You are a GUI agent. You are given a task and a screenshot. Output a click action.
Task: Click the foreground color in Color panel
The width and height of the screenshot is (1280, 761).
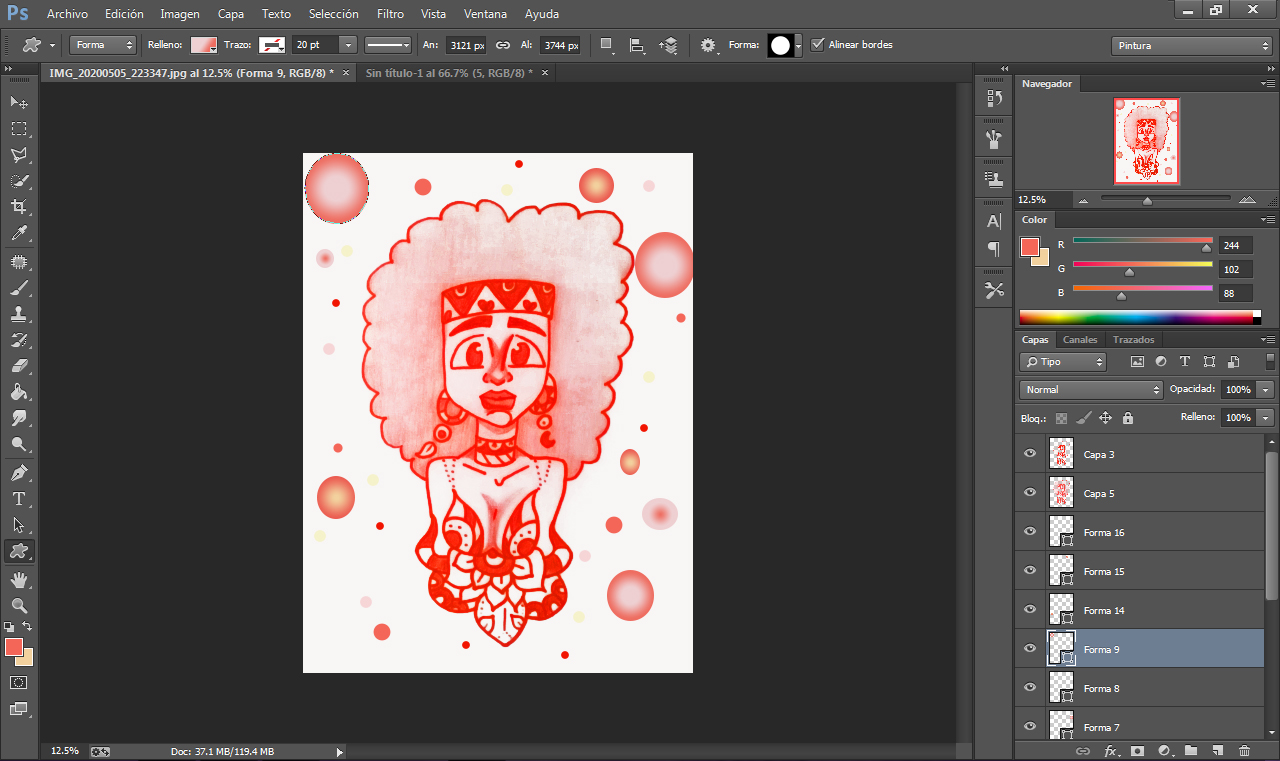click(x=1029, y=246)
